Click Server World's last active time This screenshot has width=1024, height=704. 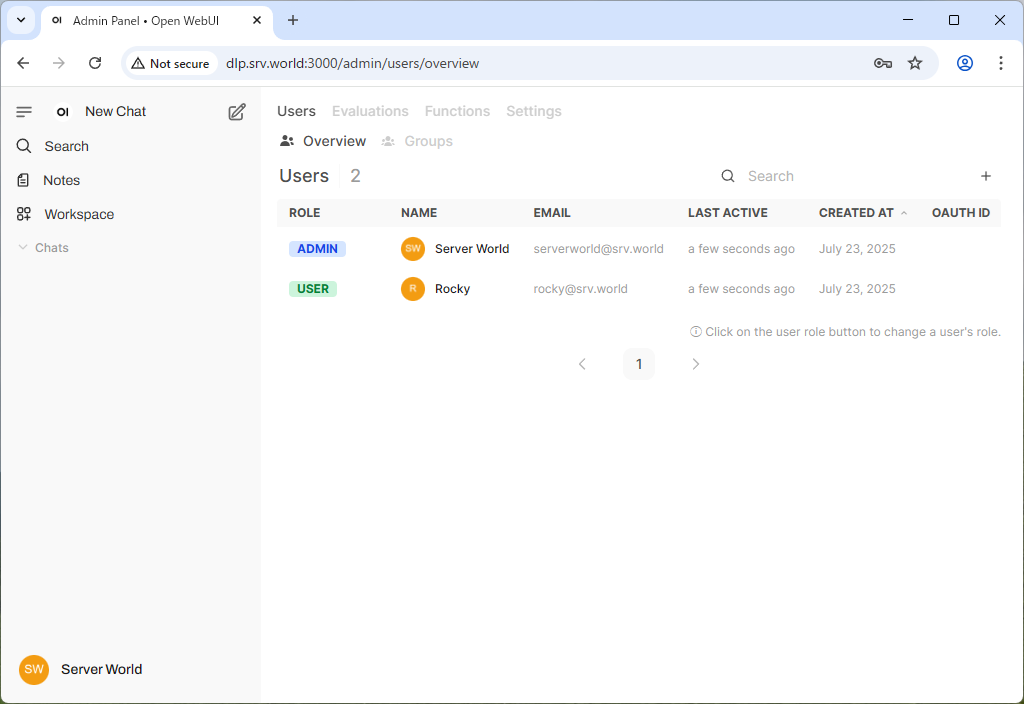[741, 249]
